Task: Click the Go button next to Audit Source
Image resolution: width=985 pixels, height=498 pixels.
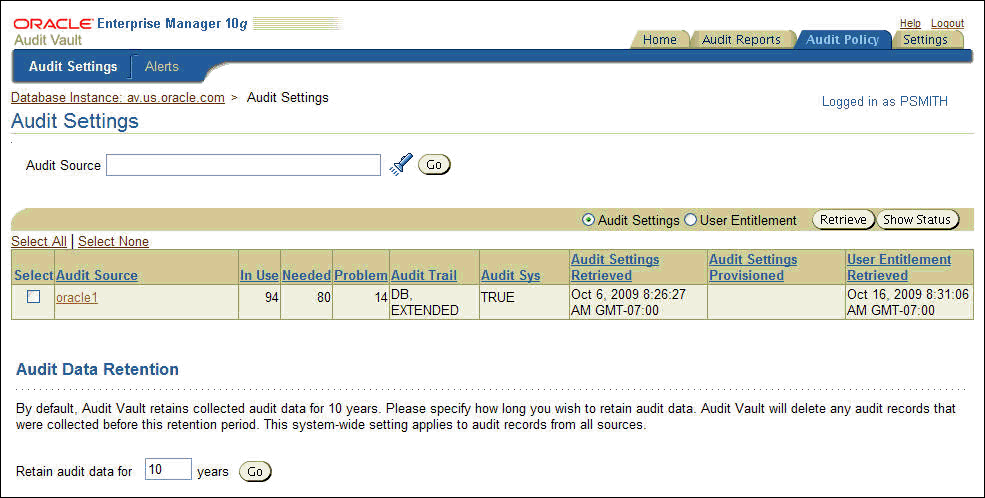Action: pyautogui.click(x=434, y=165)
